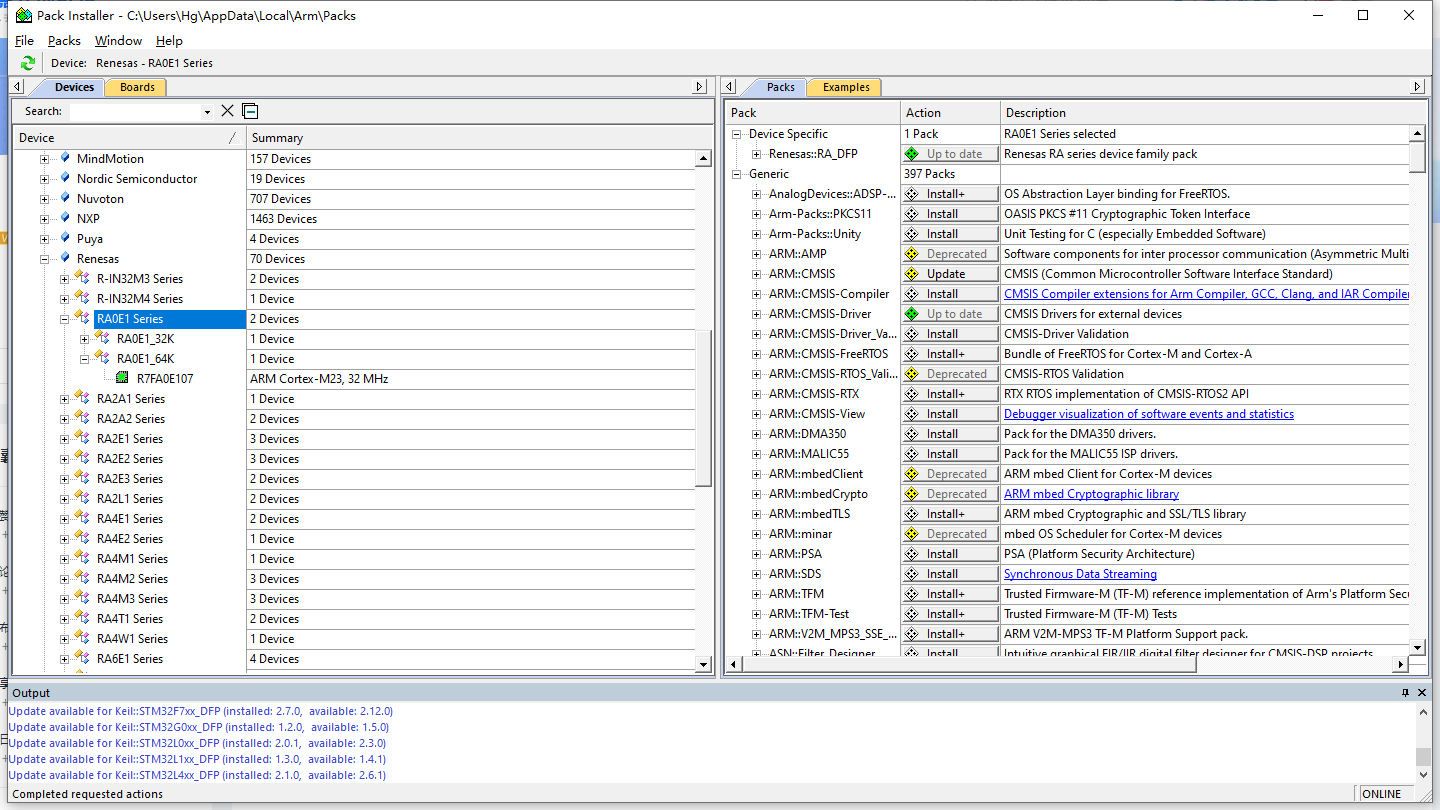
Task: Select the R7FA0E107 chip icon
Action: coord(122,379)
